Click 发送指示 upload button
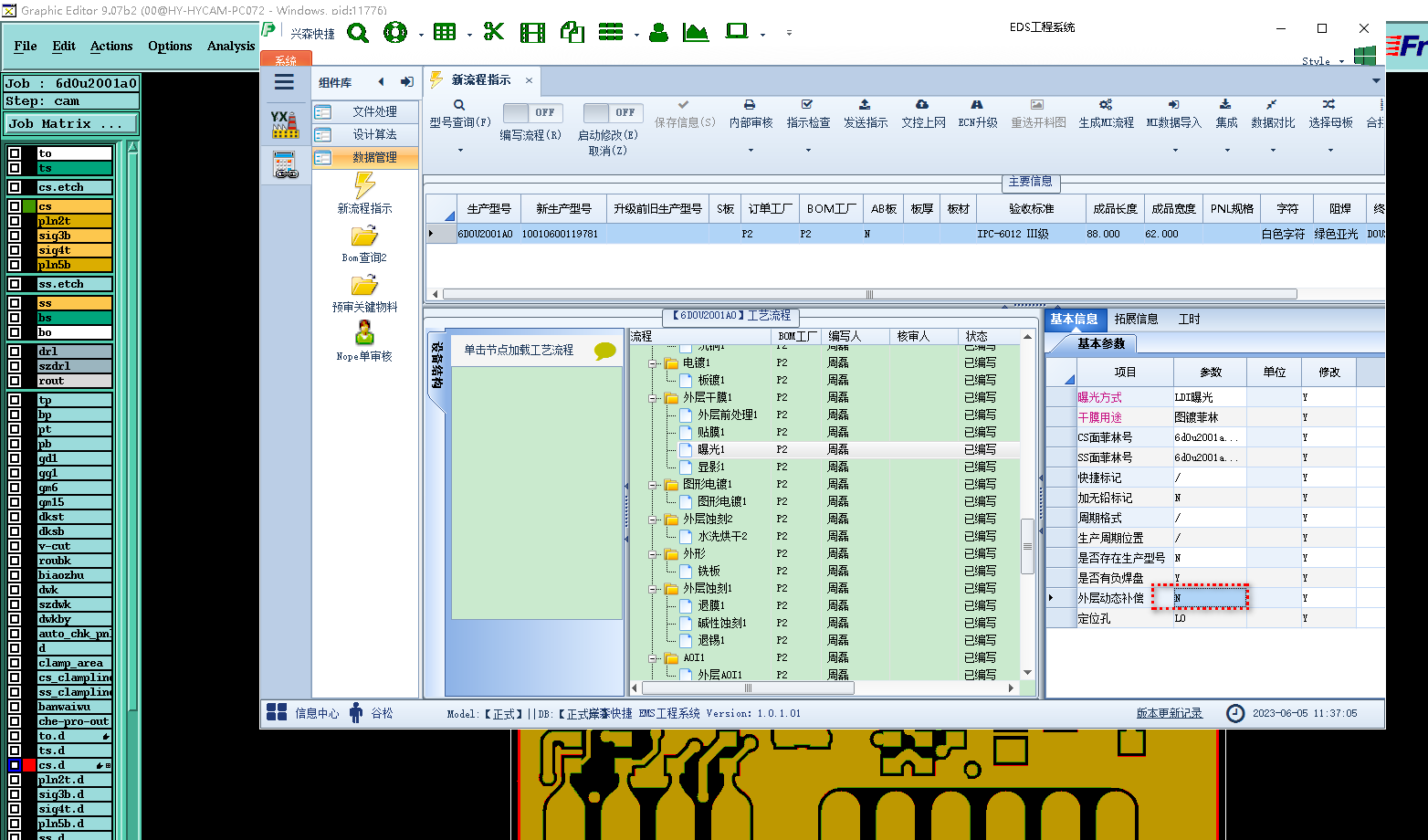 point(865,113)
